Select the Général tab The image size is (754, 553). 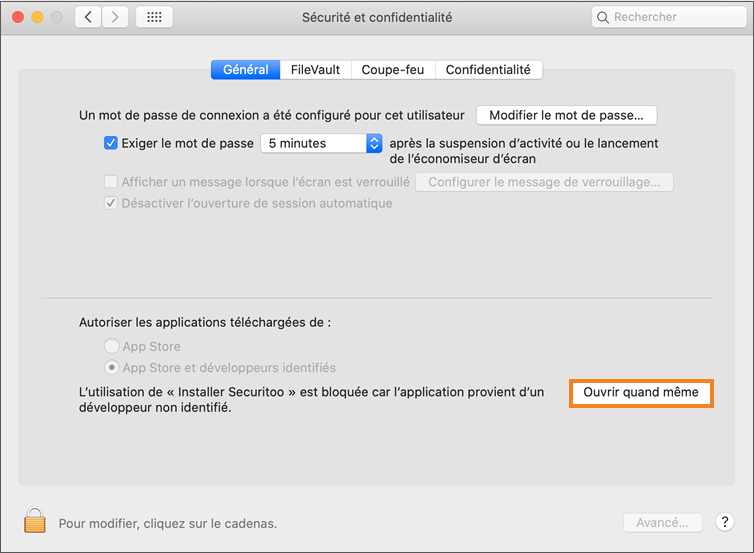coord(245,70)
